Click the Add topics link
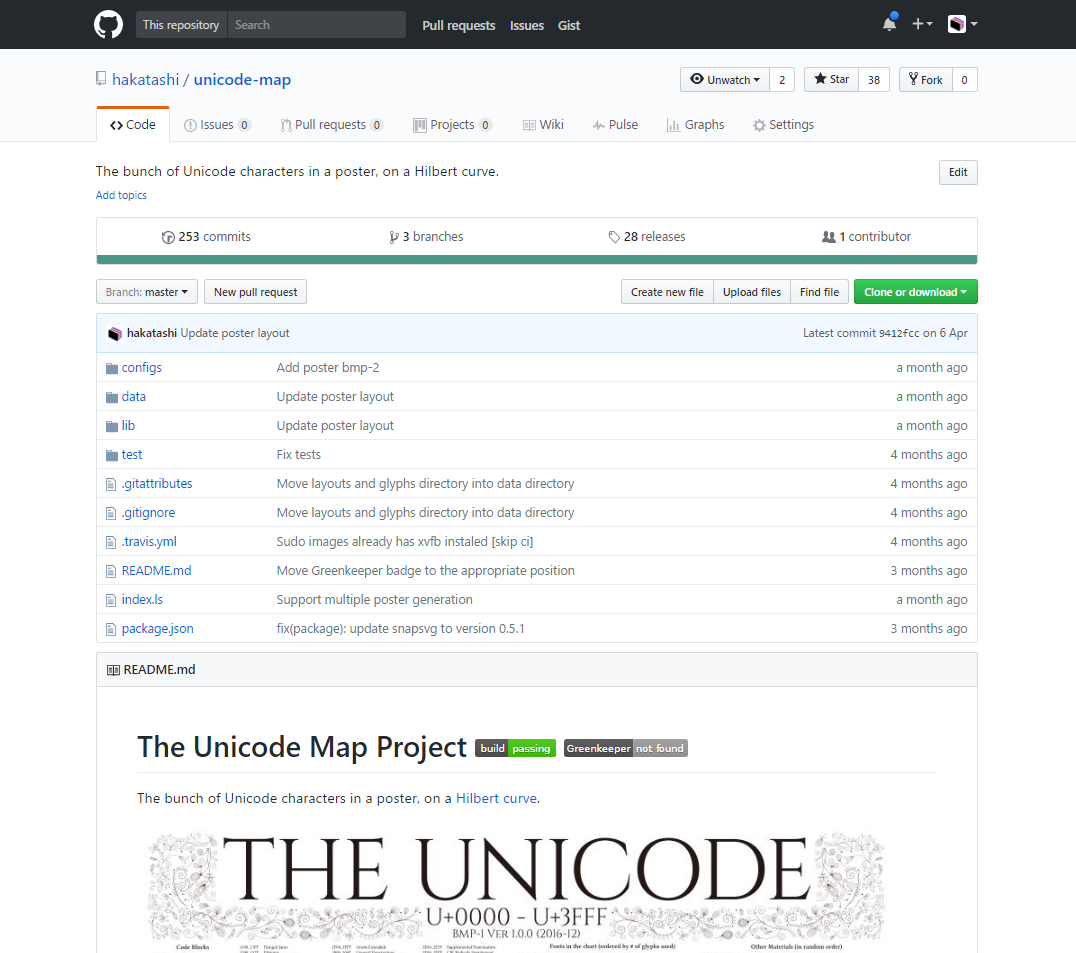Screen dimensions: 1076x953 121,195
